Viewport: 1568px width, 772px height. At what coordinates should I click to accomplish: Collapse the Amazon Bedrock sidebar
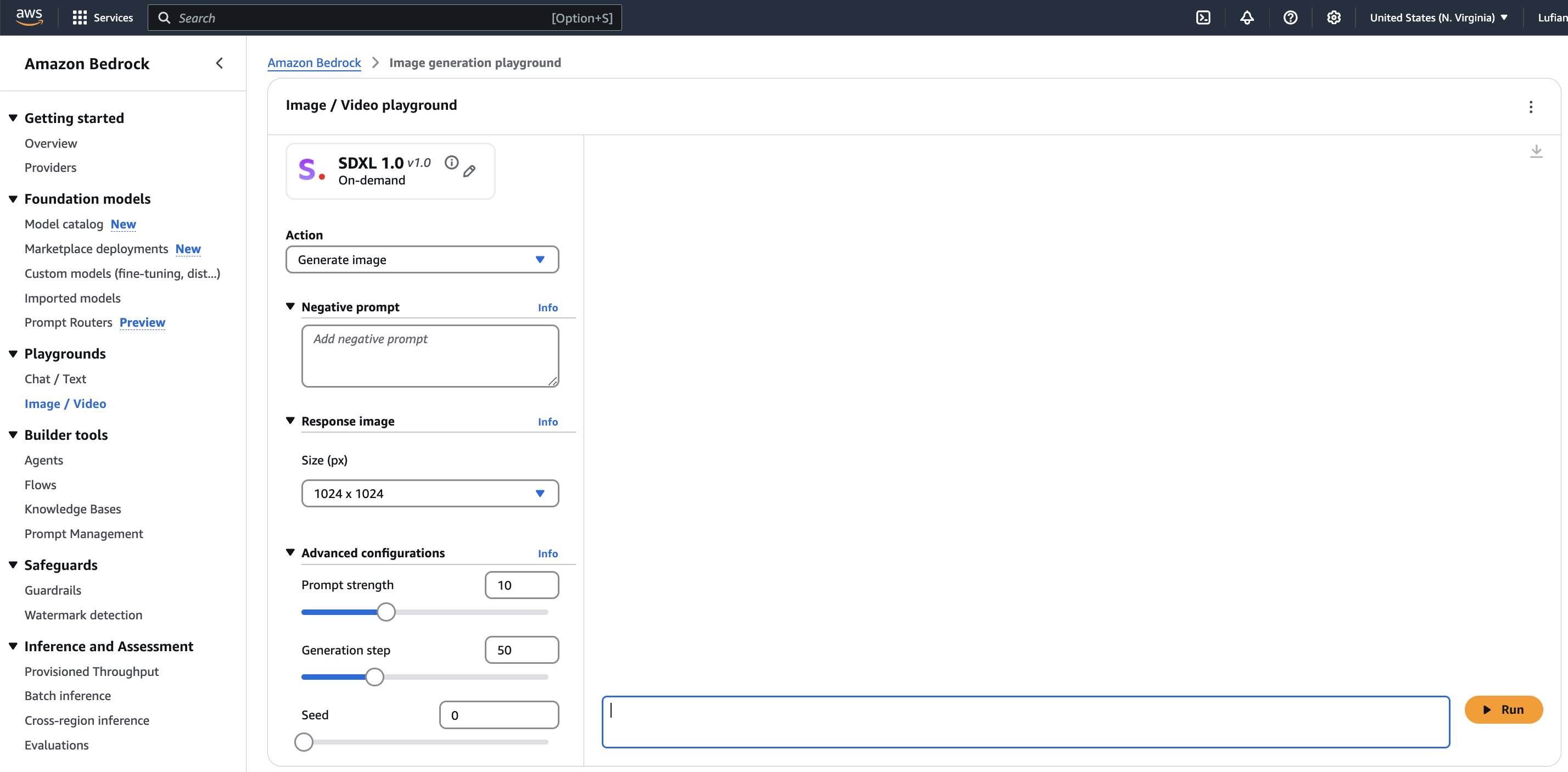[220, 63]
